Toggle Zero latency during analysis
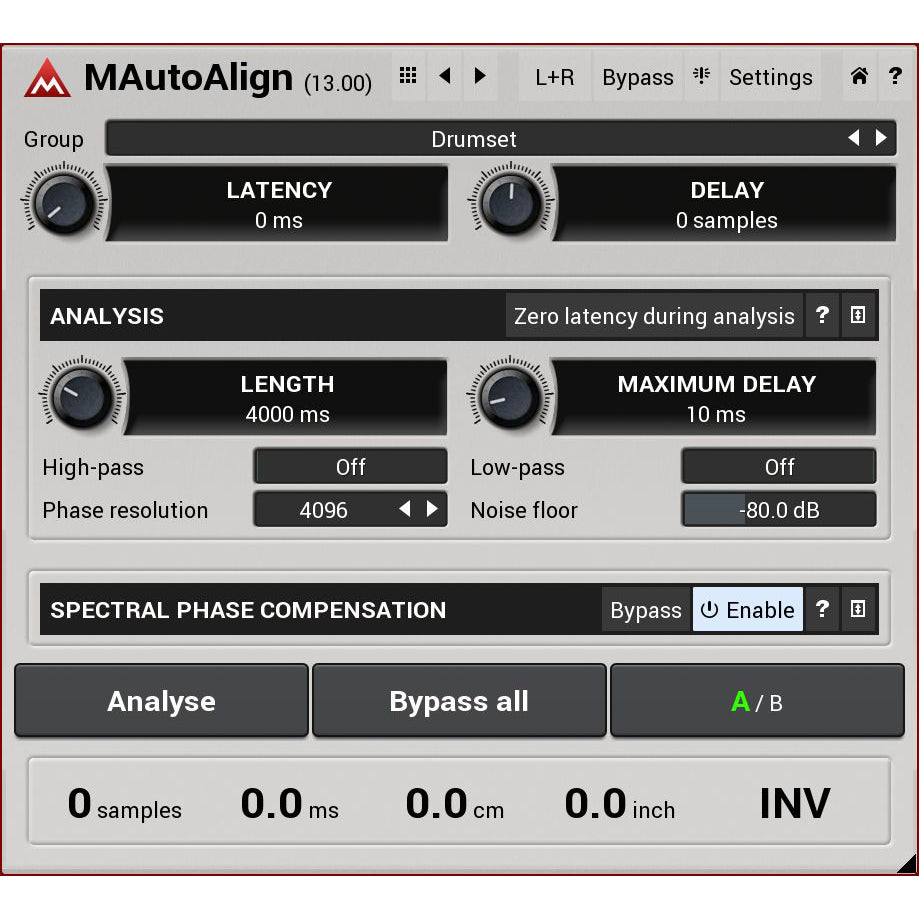This screenshot has width=919, height=919. pyautogui.click(x=654, y=316)
